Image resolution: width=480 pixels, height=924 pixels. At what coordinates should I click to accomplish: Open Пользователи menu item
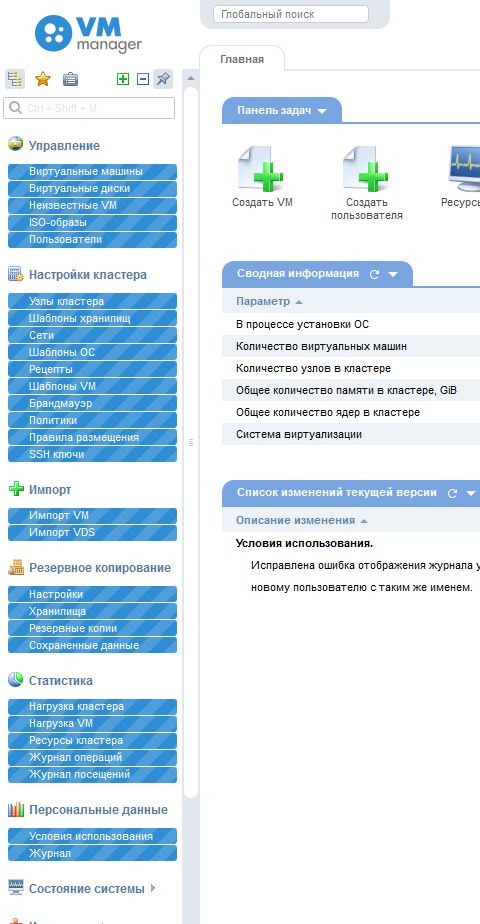[92, 240]
